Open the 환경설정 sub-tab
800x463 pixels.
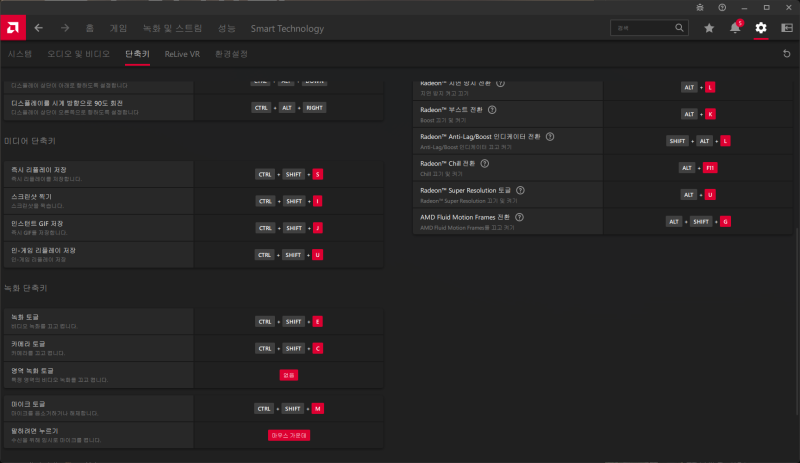pyautogui.click(x=231, y=54)
